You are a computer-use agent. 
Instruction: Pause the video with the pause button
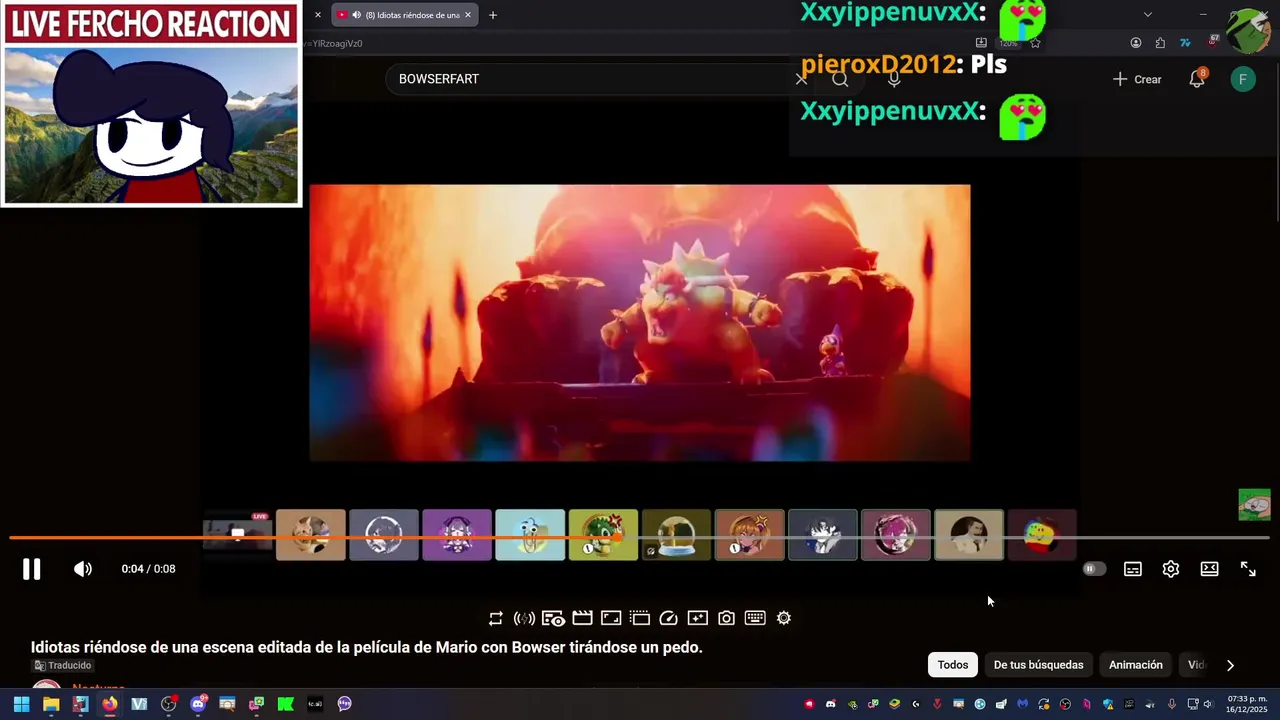click(x=32, y=569)
